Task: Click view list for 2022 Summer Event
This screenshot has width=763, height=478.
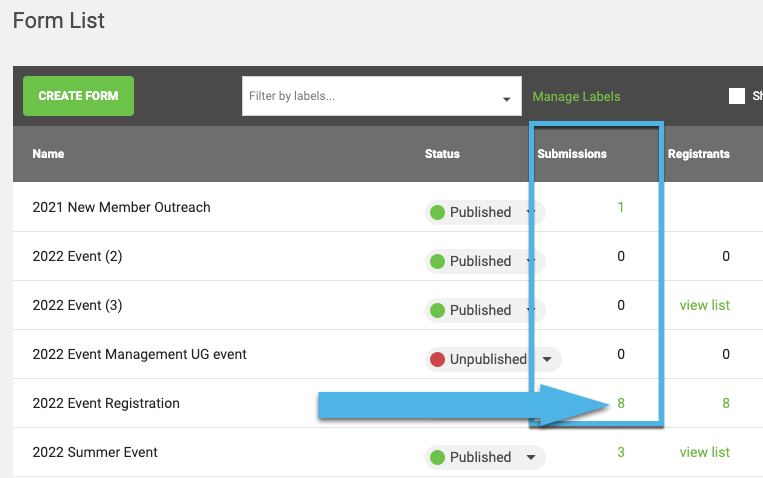Action: 705,452
